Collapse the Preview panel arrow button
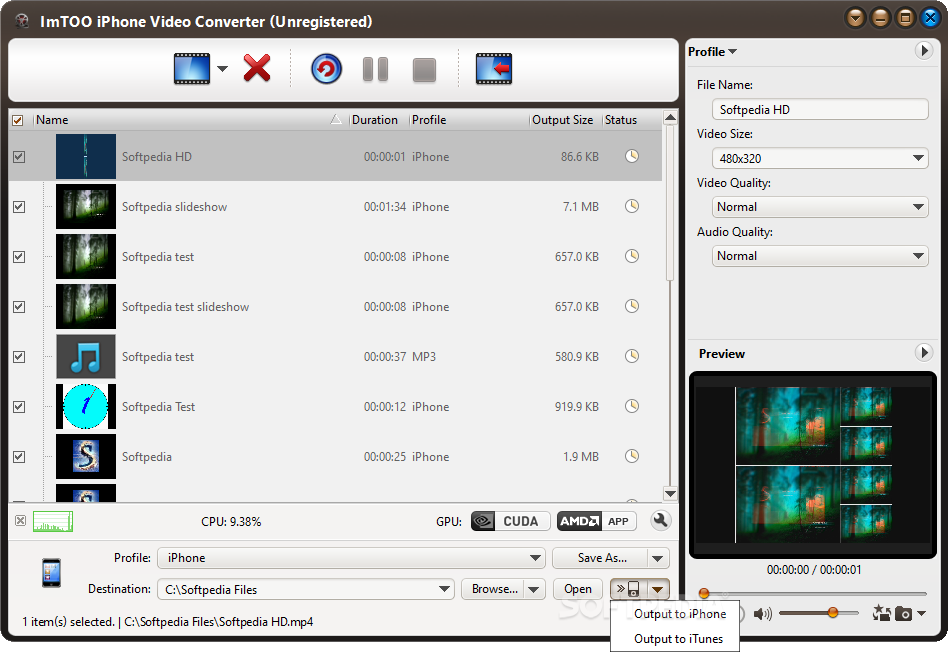Viewport: 948px width, 652px height. pyautogui.click(x=923, y=353)
